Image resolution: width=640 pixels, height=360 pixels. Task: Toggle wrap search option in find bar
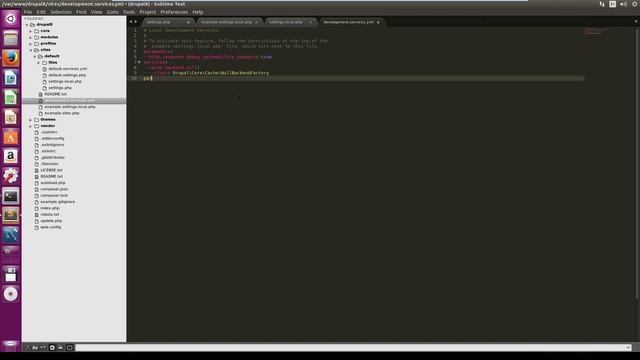coord(52,348)
